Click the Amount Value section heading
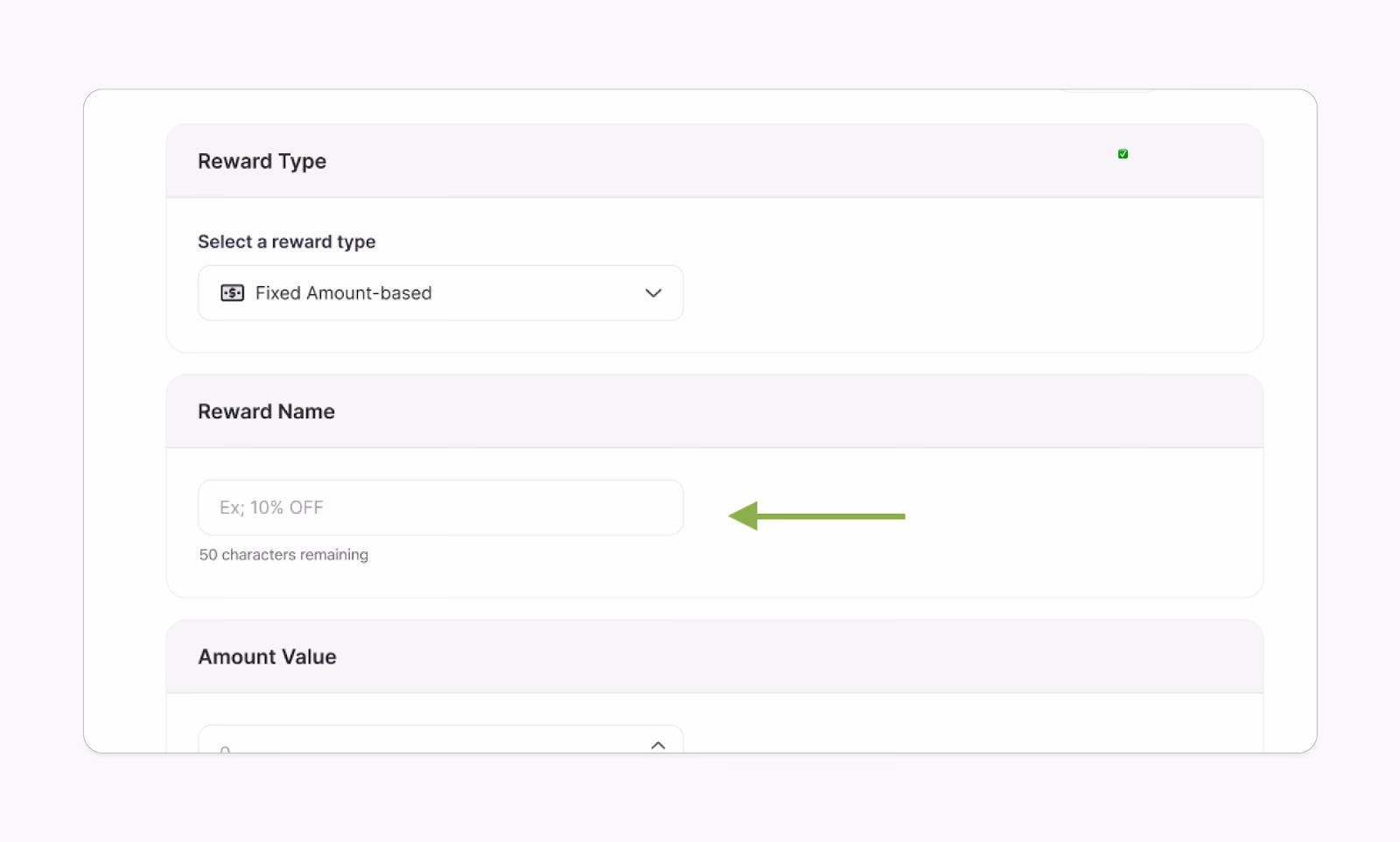Viewport: 1400px width, 842px height. tap(267, 656)
